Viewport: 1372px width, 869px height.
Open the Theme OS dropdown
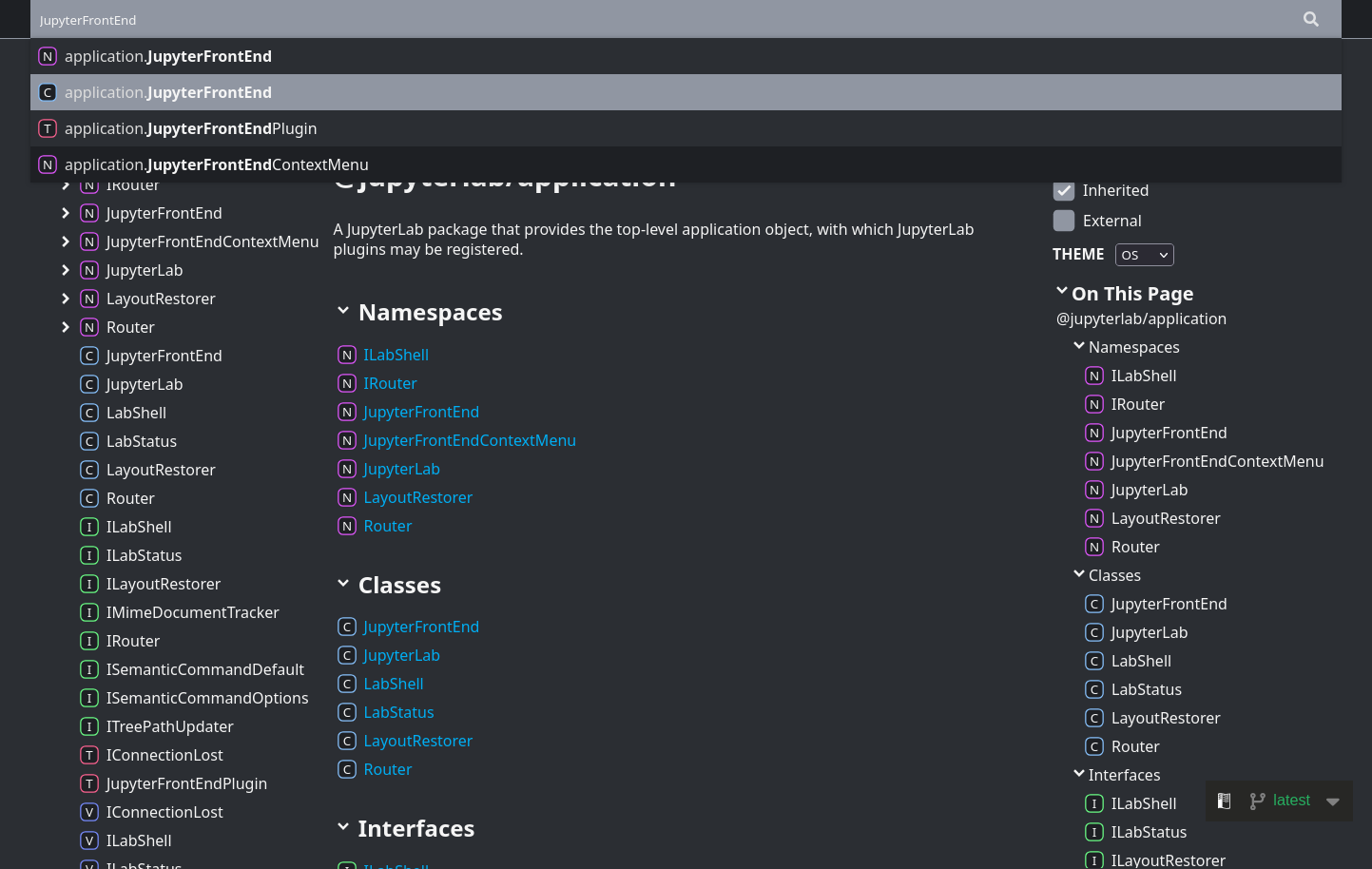[x=1145, y=255]
